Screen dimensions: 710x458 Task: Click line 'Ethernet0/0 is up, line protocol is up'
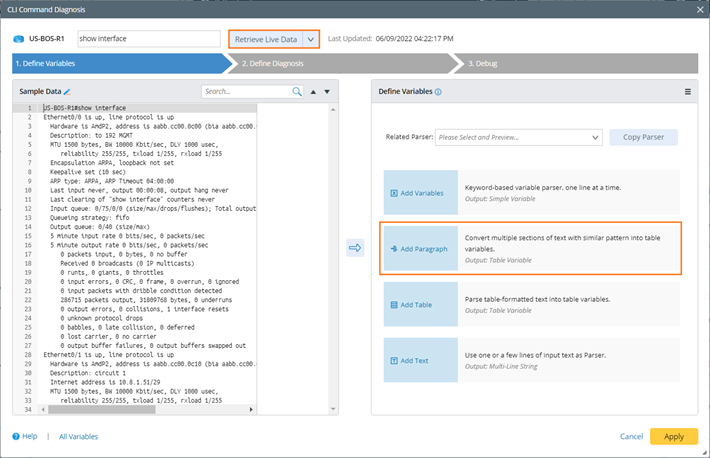[109, 117]
